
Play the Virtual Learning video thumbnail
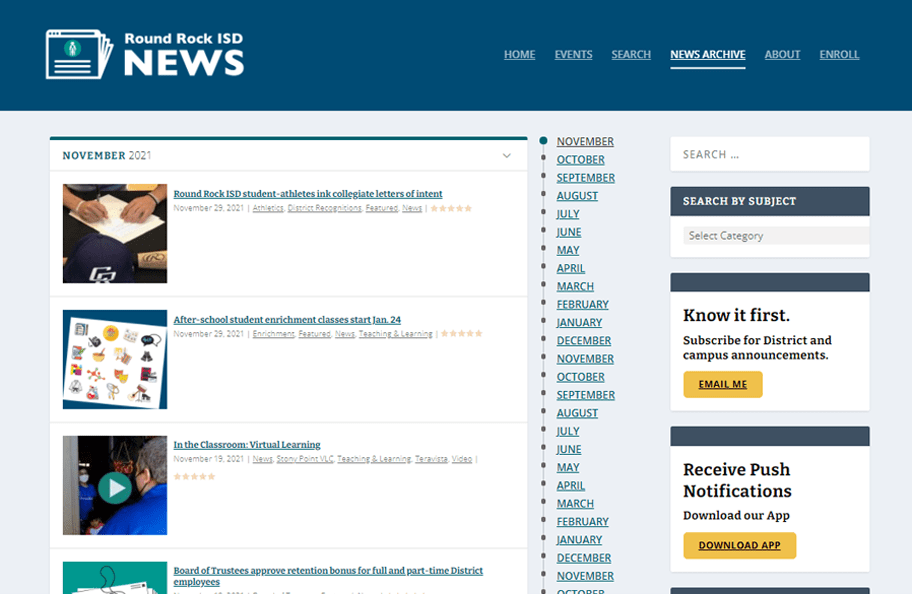click(x=115, y=485)
